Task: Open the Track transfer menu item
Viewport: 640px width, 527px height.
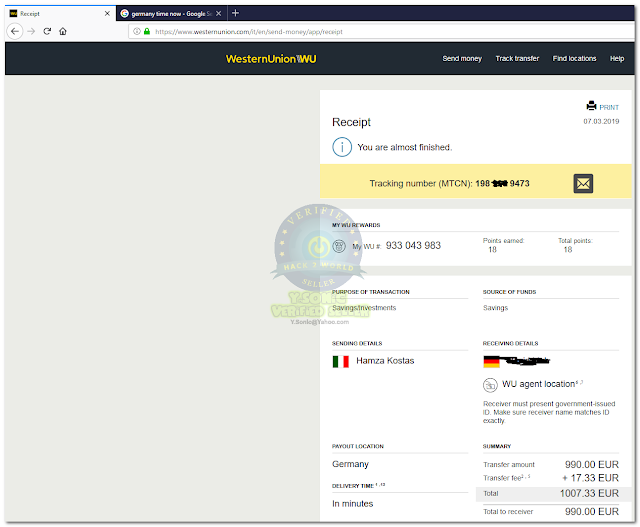Action: pyautogui.click(x=517, y=59)
